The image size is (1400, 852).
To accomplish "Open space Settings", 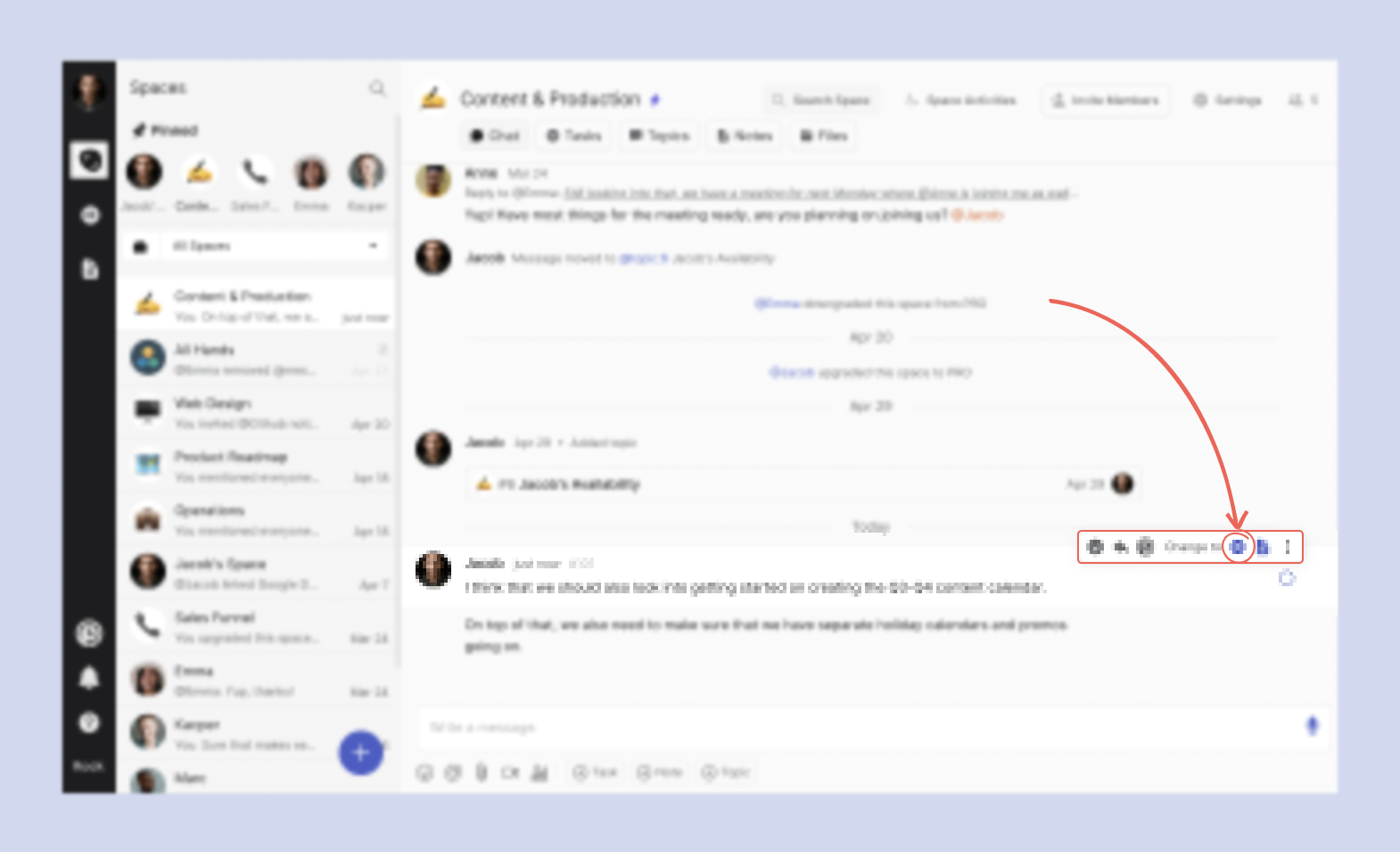I will coord(1228,100).
